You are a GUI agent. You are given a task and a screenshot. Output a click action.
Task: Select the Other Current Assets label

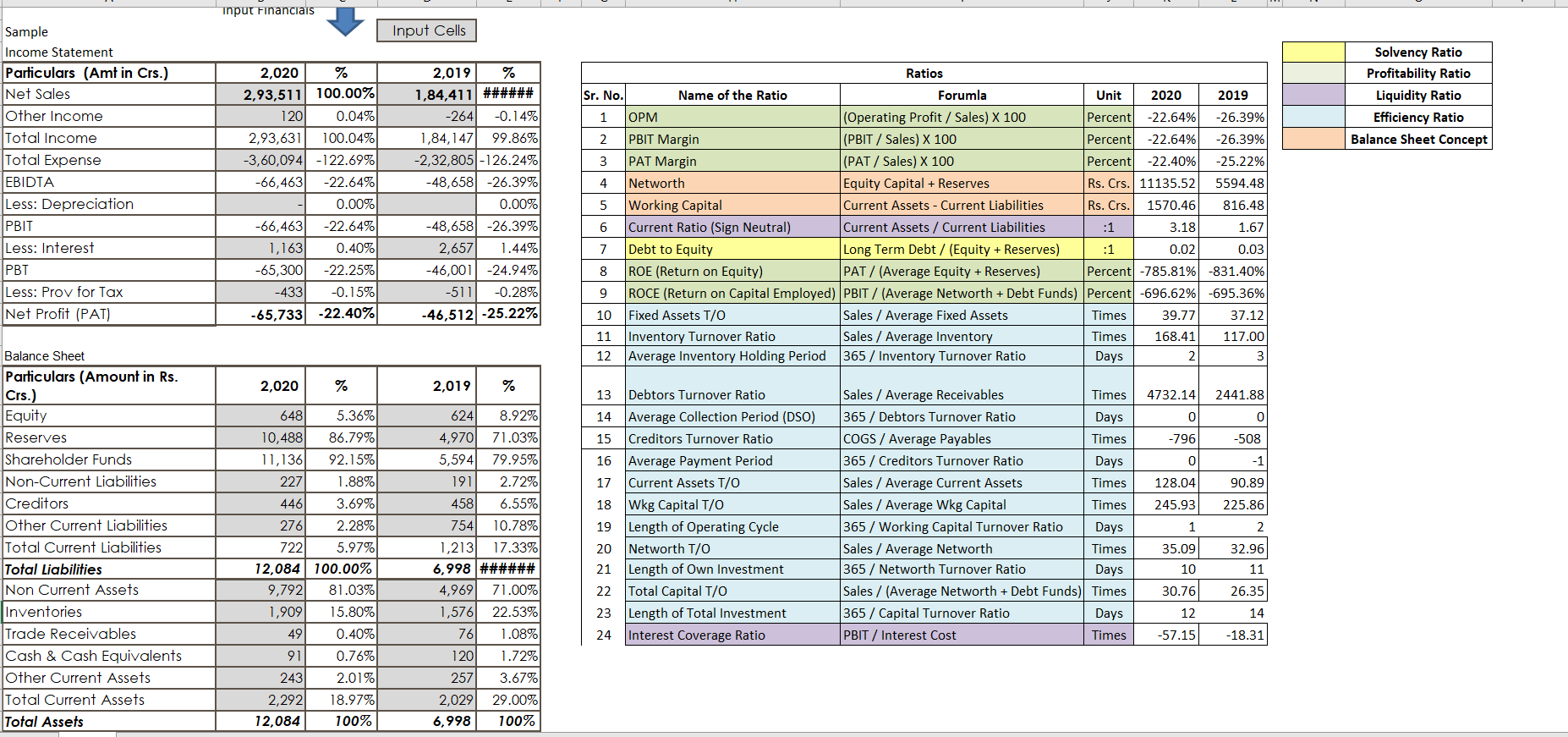click(x=109, y=678)
